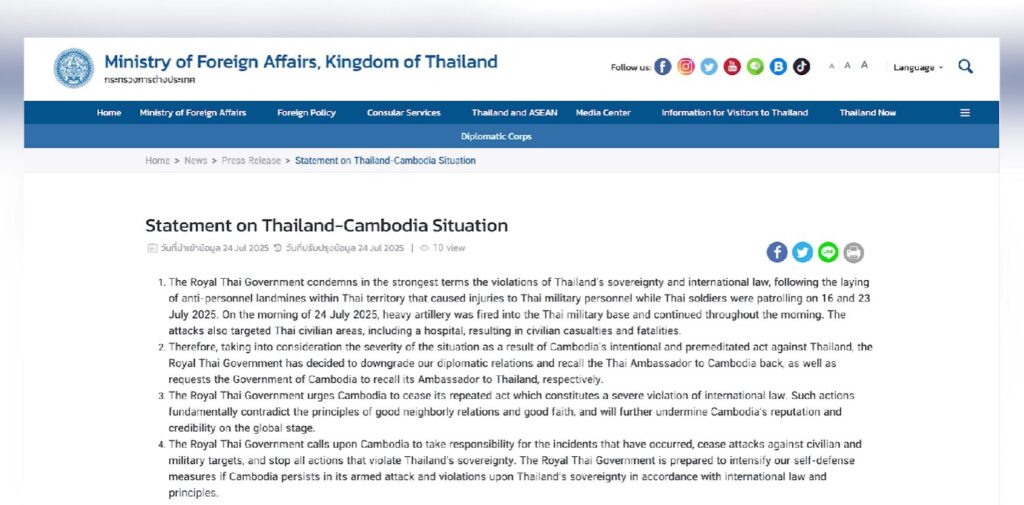
Task: Share the statement via Facebook share button
Action: 777,252
